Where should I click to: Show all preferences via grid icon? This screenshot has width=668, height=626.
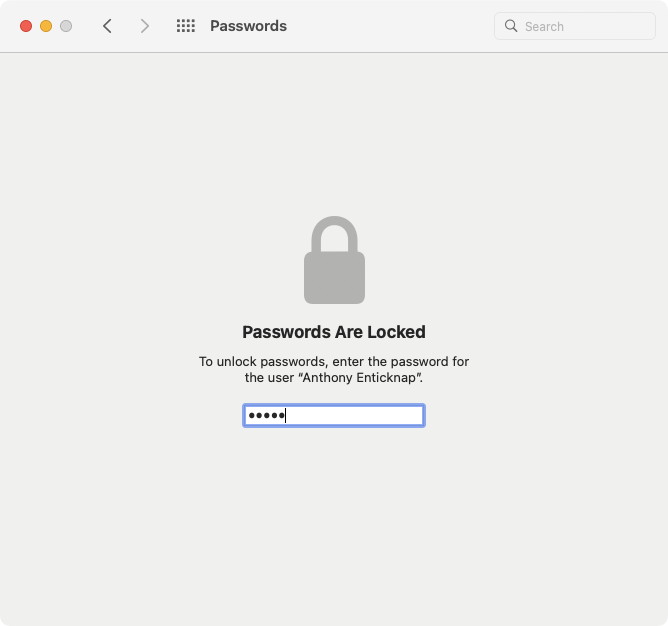(186, 26)
